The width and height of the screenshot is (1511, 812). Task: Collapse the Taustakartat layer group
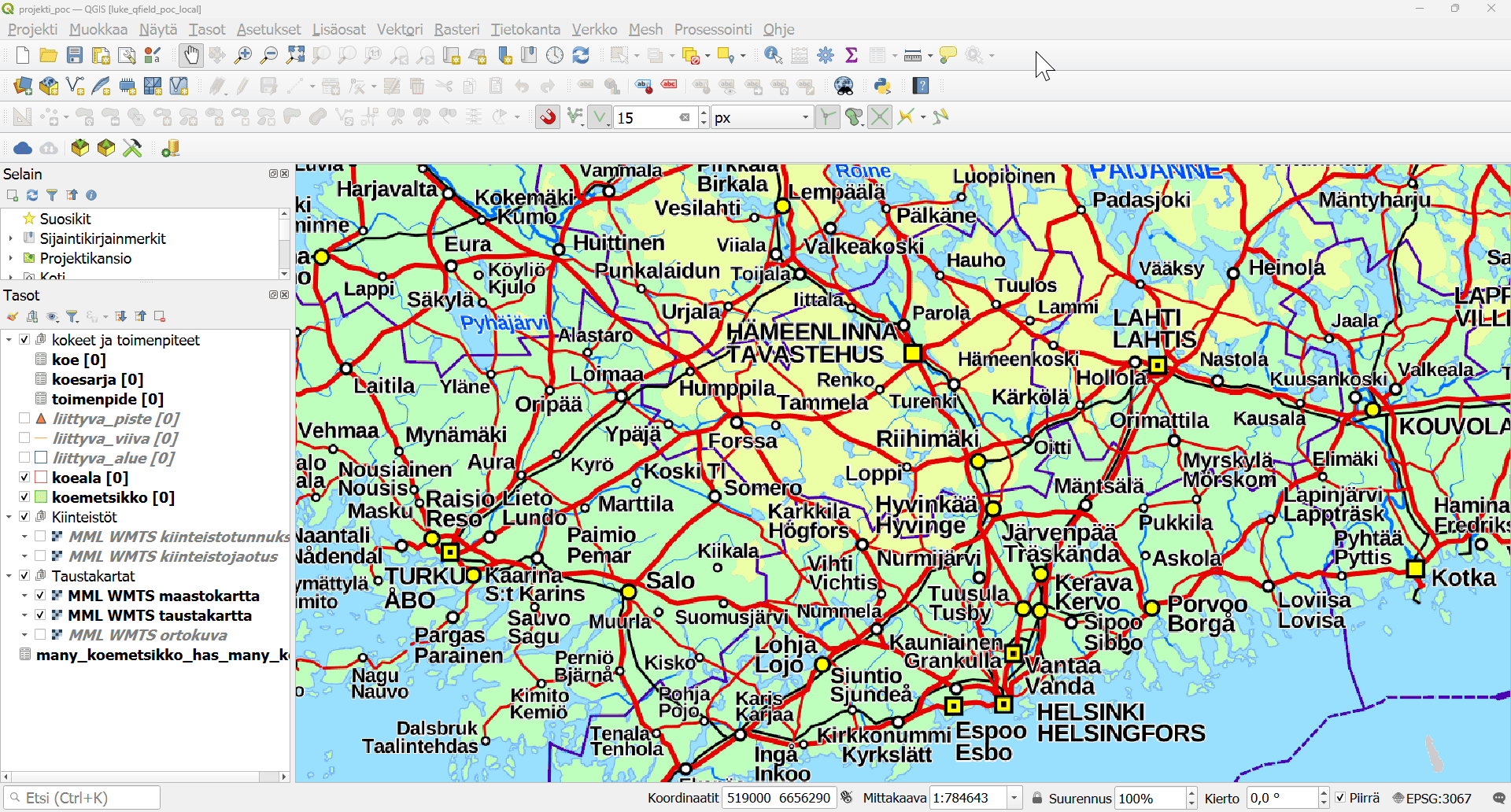coord(9,576)
